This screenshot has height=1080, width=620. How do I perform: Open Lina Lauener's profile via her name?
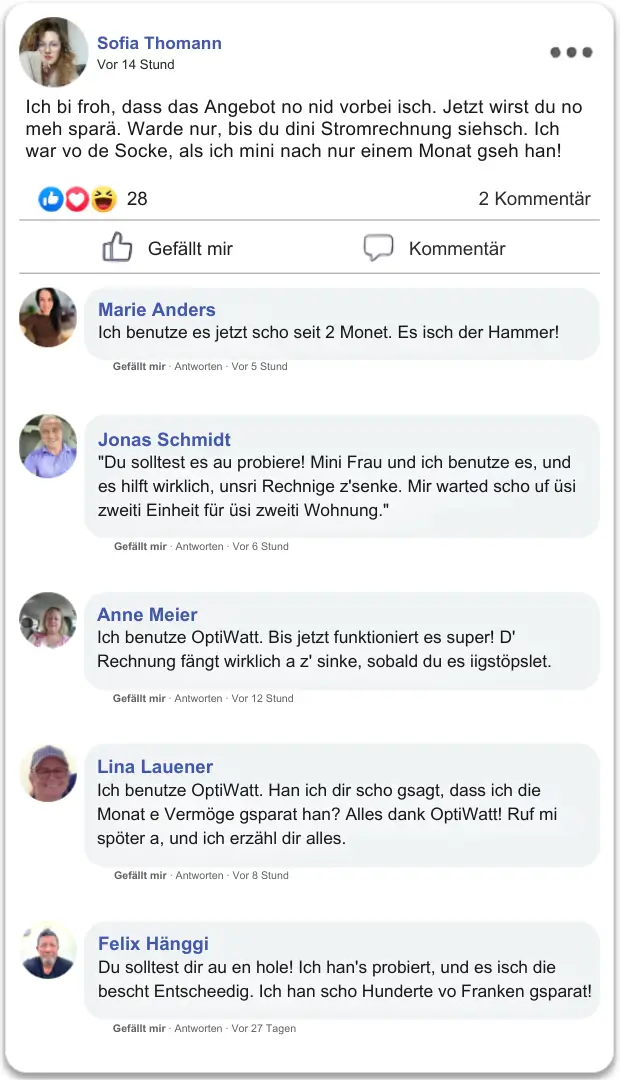[x=155, y=766]
